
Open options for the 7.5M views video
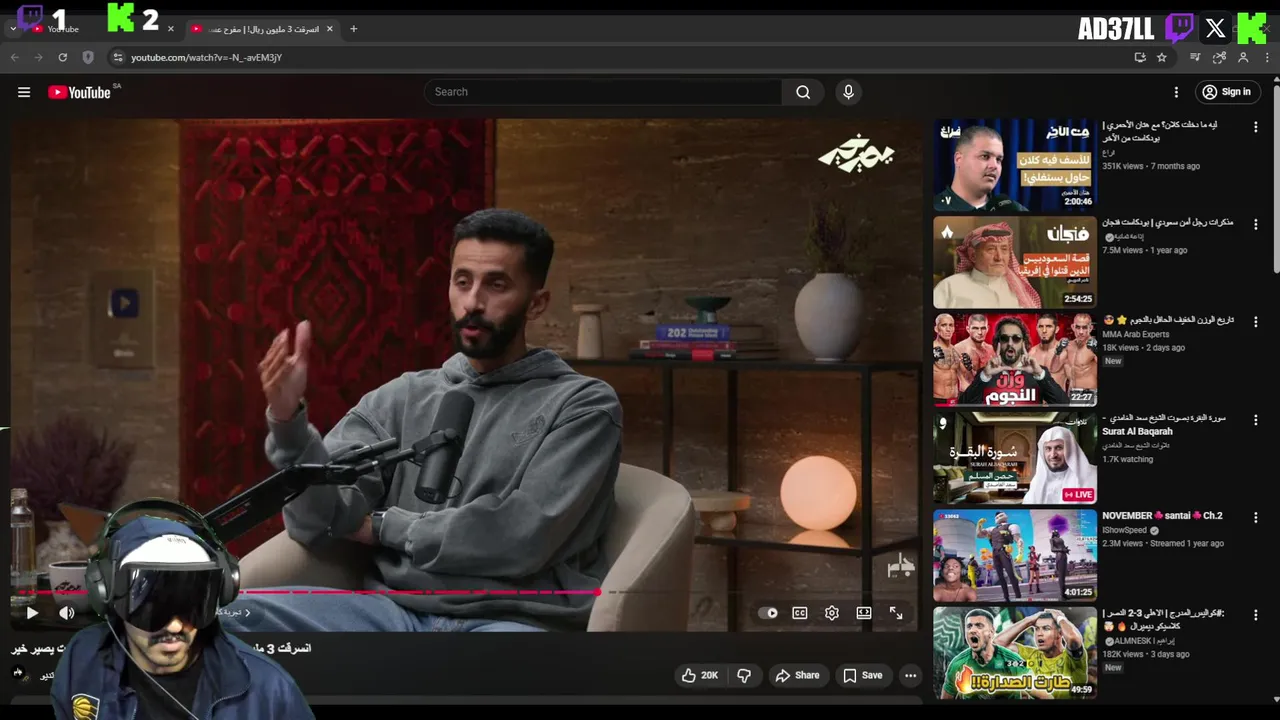coord(1255,224)
